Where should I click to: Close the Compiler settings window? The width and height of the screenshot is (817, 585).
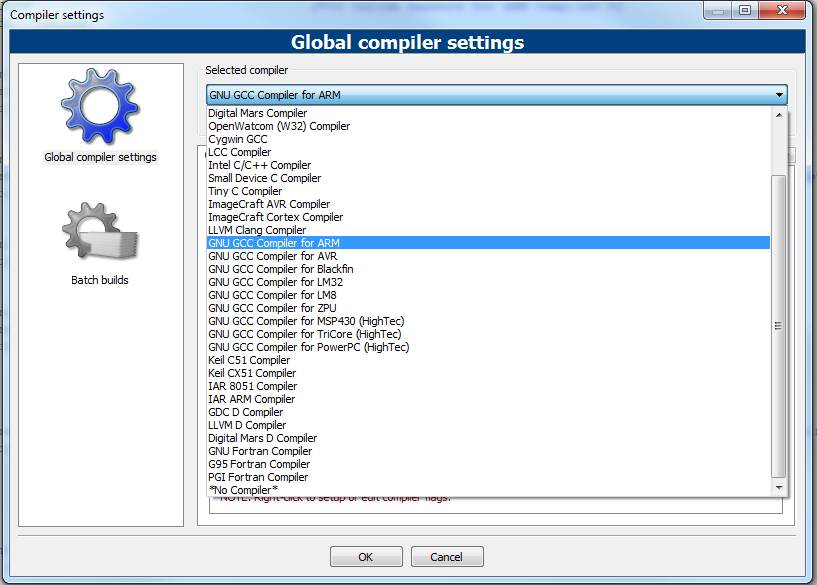tap(782, 10)
